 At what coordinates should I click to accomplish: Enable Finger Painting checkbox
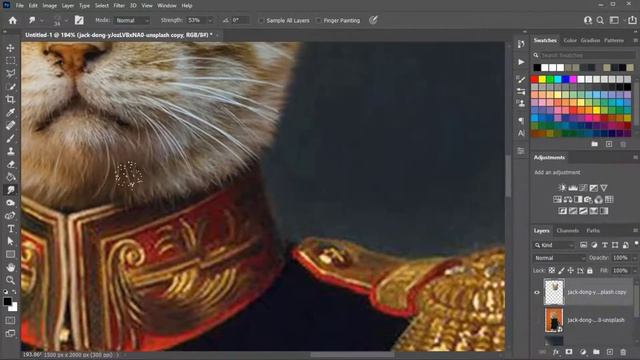[x=318, y=20]
